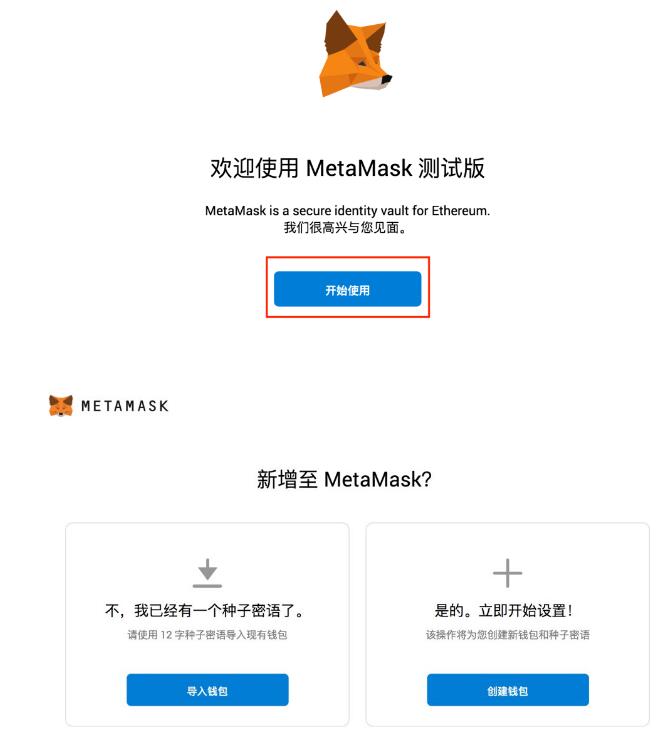The width and height of the screenshot is (667, 738).
Task: Click the download arrow icon in import card
Action: [x=207, y=573]
